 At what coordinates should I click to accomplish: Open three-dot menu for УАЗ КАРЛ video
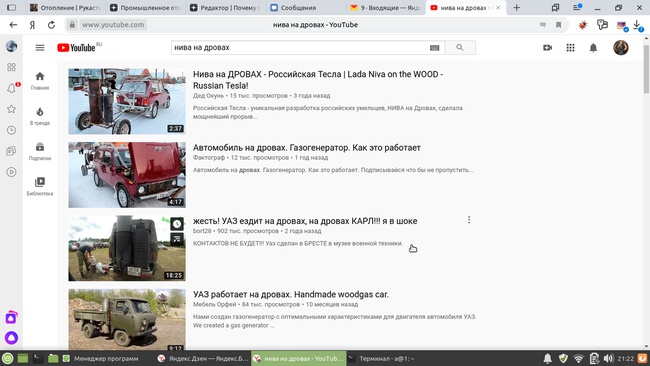[469, 220]
